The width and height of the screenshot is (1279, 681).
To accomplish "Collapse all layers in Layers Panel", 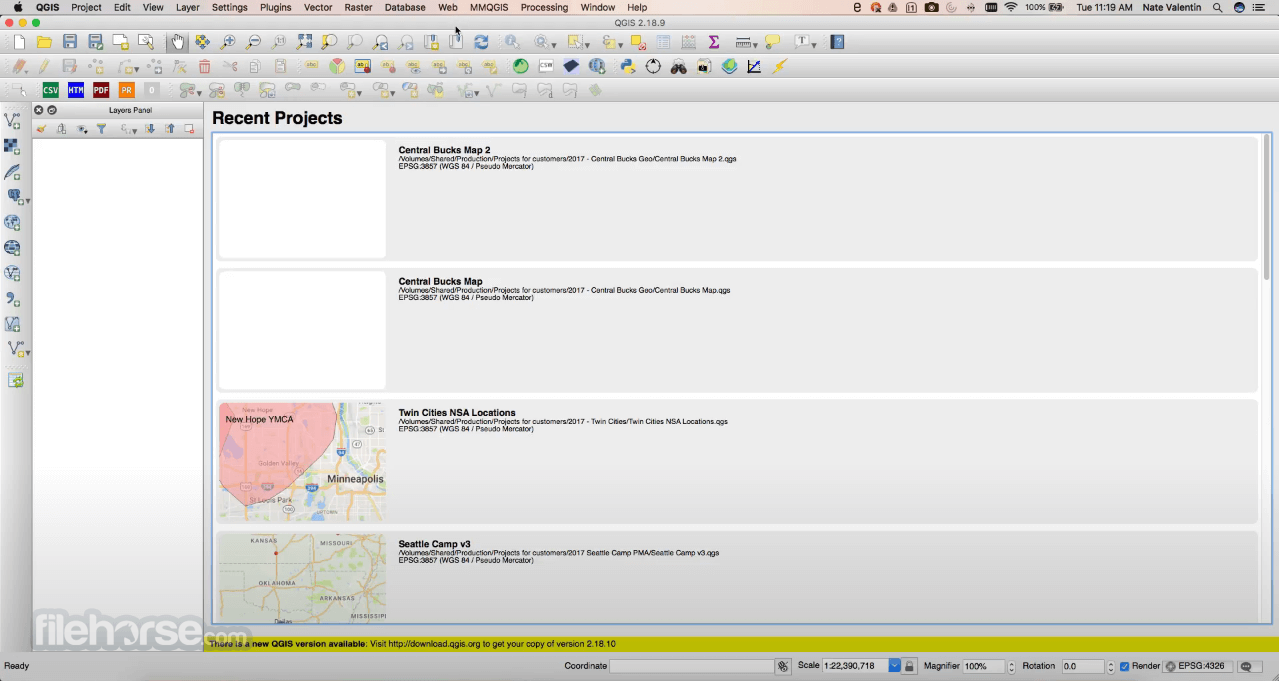I will (170, 129).
